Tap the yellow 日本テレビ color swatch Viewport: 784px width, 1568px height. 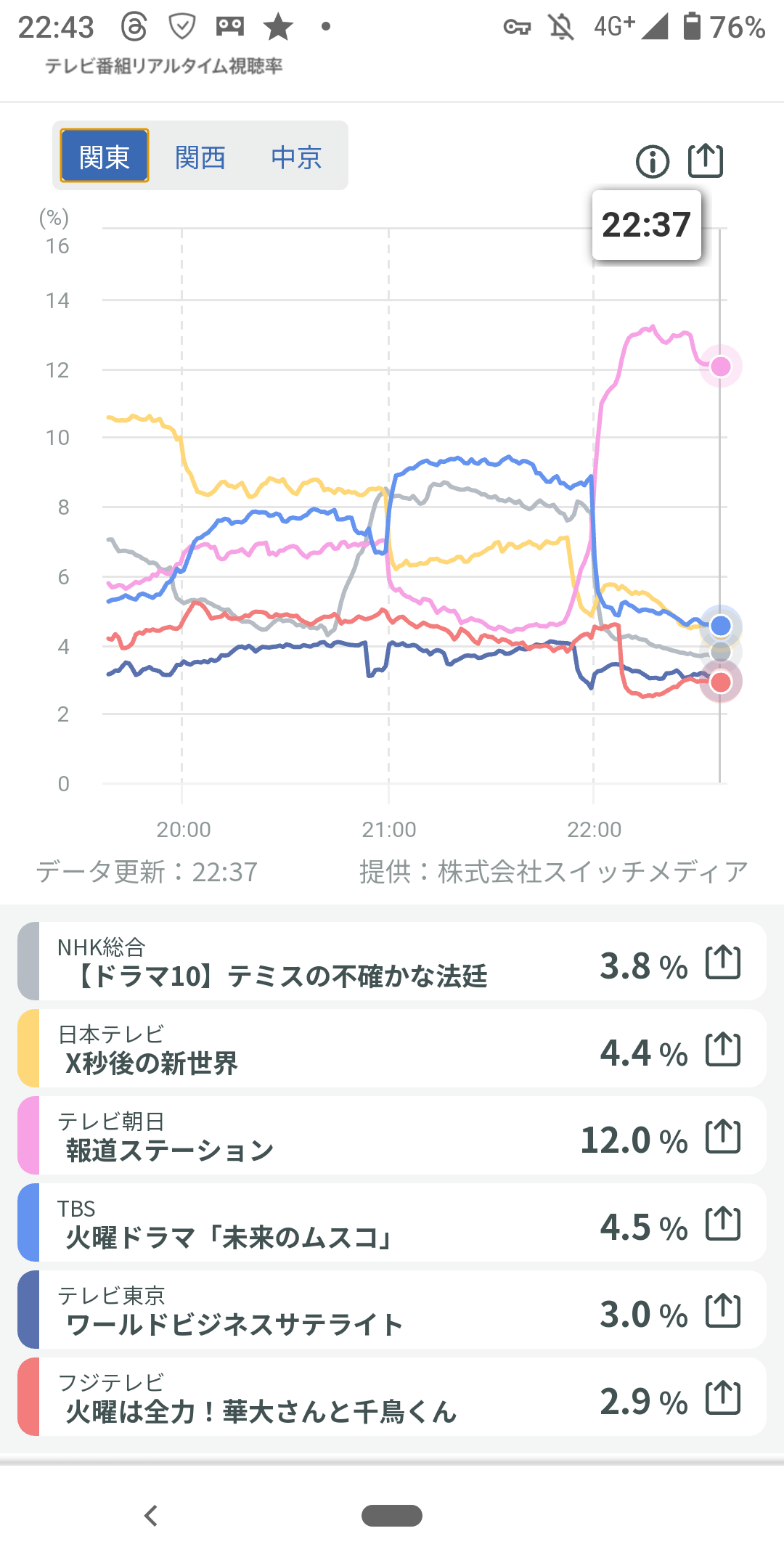click(29, 1049)
